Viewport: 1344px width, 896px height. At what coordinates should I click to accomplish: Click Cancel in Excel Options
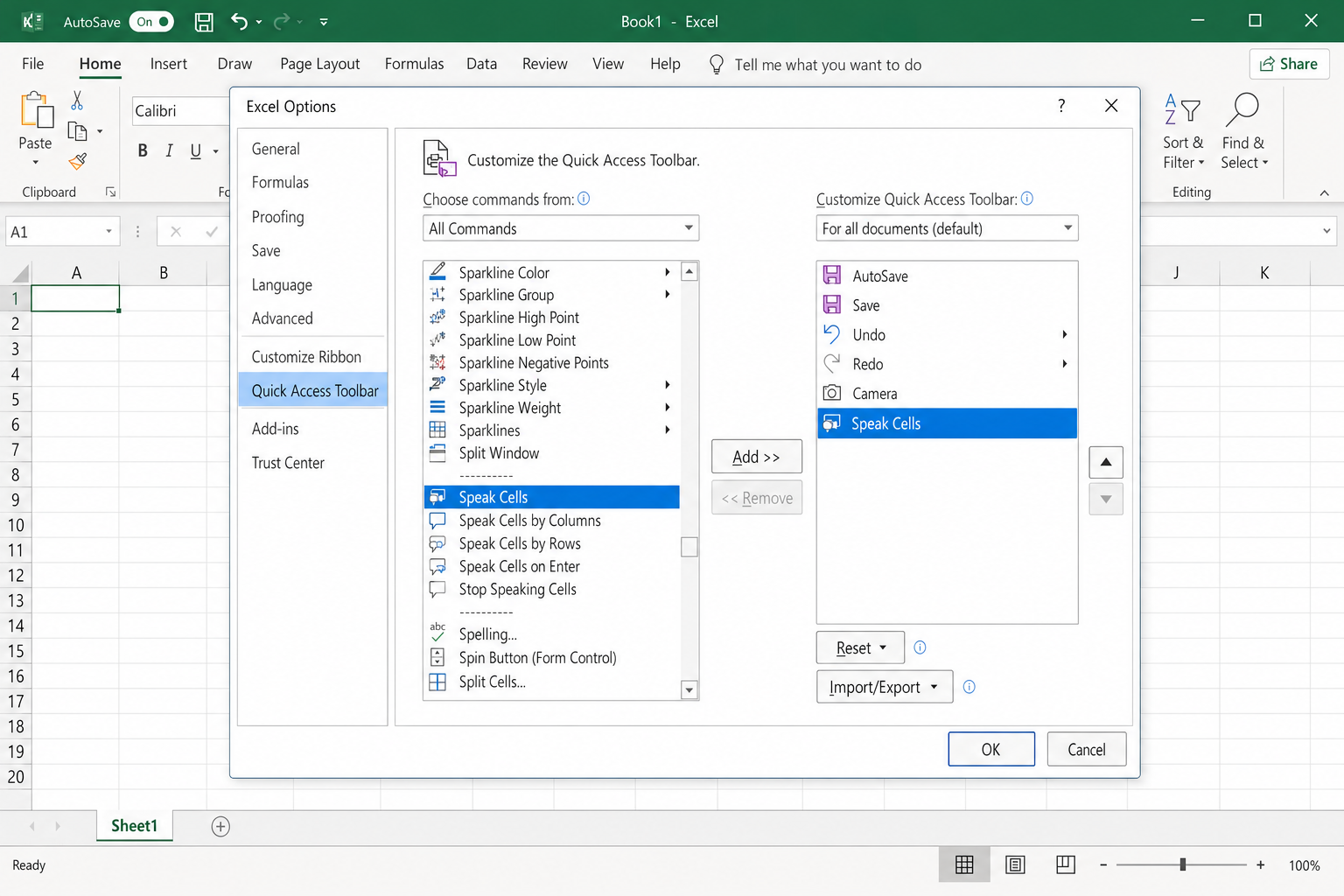(x=1087, y=749)
